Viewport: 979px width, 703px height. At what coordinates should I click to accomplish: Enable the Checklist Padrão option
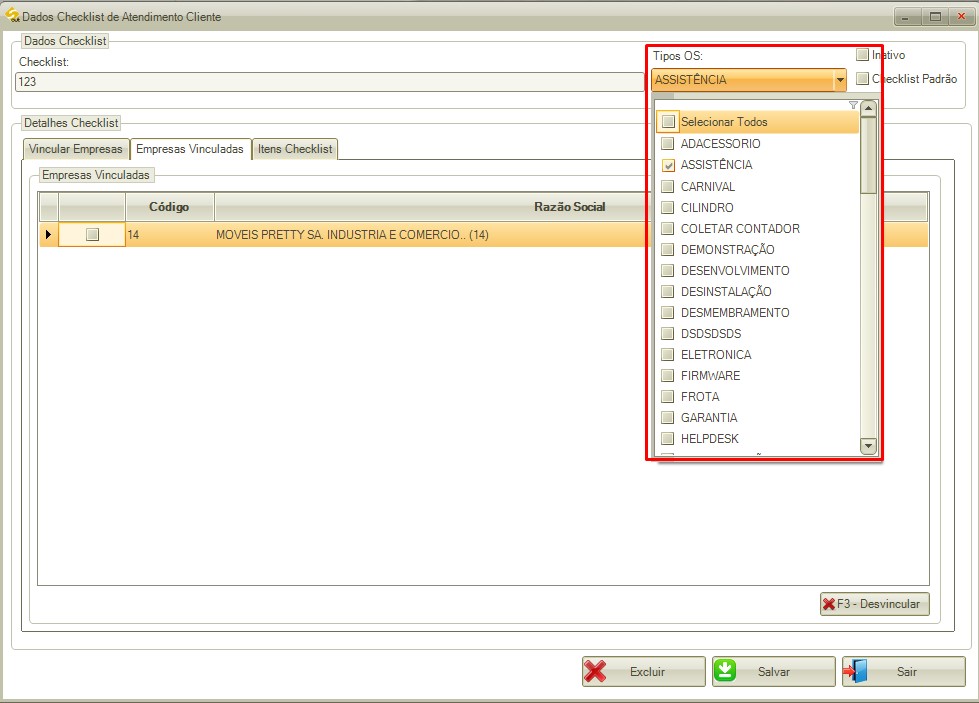[x=862, y=78]
